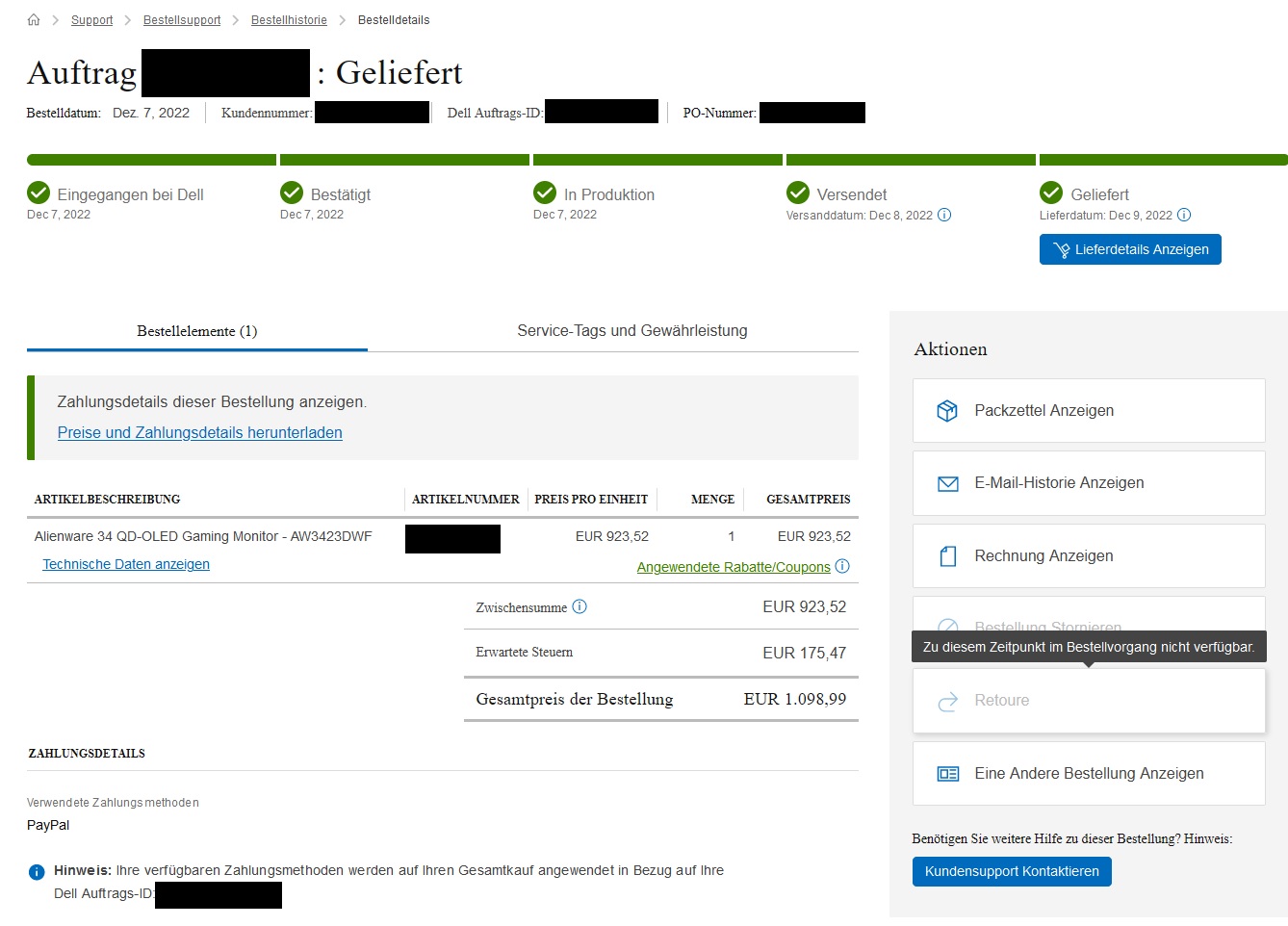Select the Bestellelemente (1) tab
This screenshot has width=1288, height=926.
tap(197, 331)
